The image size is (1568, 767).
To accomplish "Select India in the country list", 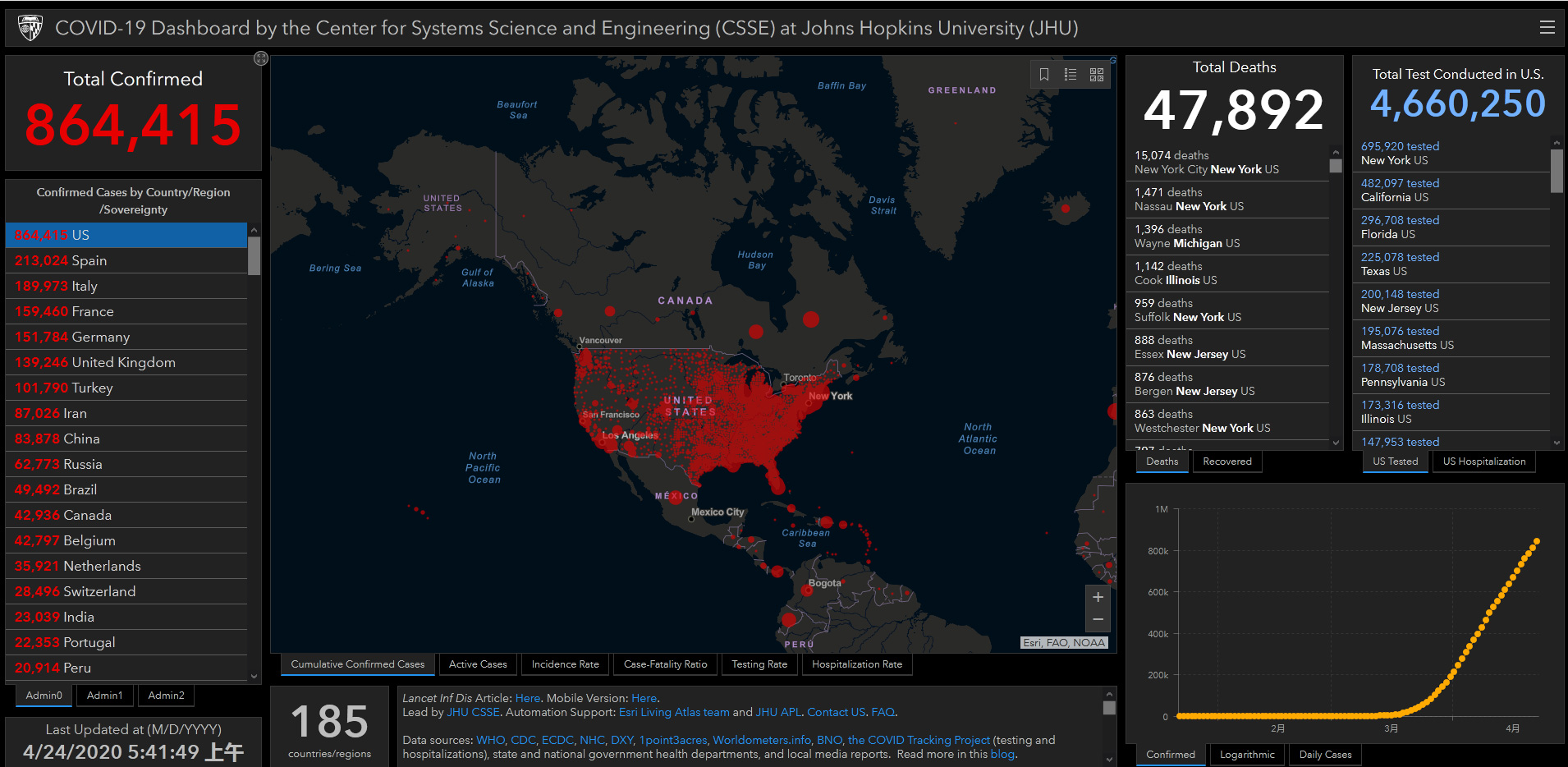I will coord(126,617).
